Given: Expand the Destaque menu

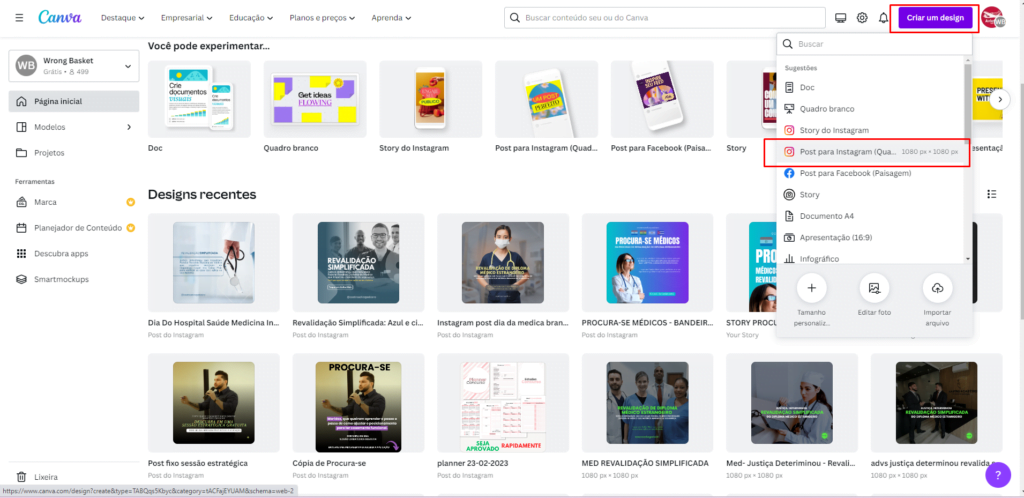Looking at the screenshot, I should 123,18.
